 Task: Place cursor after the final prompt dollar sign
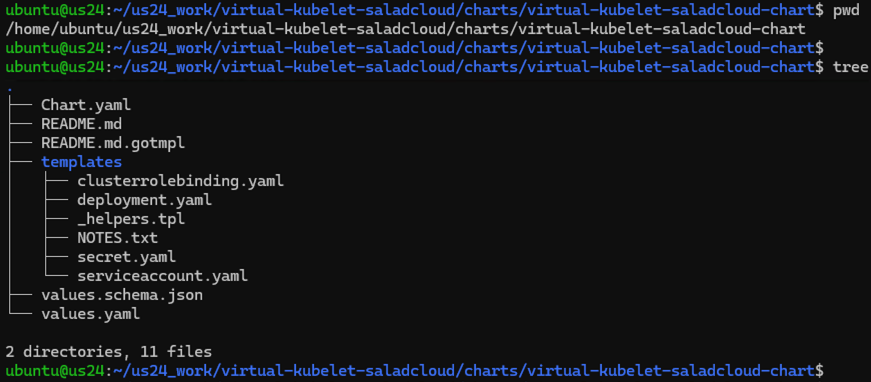click(x=829, y=371)
